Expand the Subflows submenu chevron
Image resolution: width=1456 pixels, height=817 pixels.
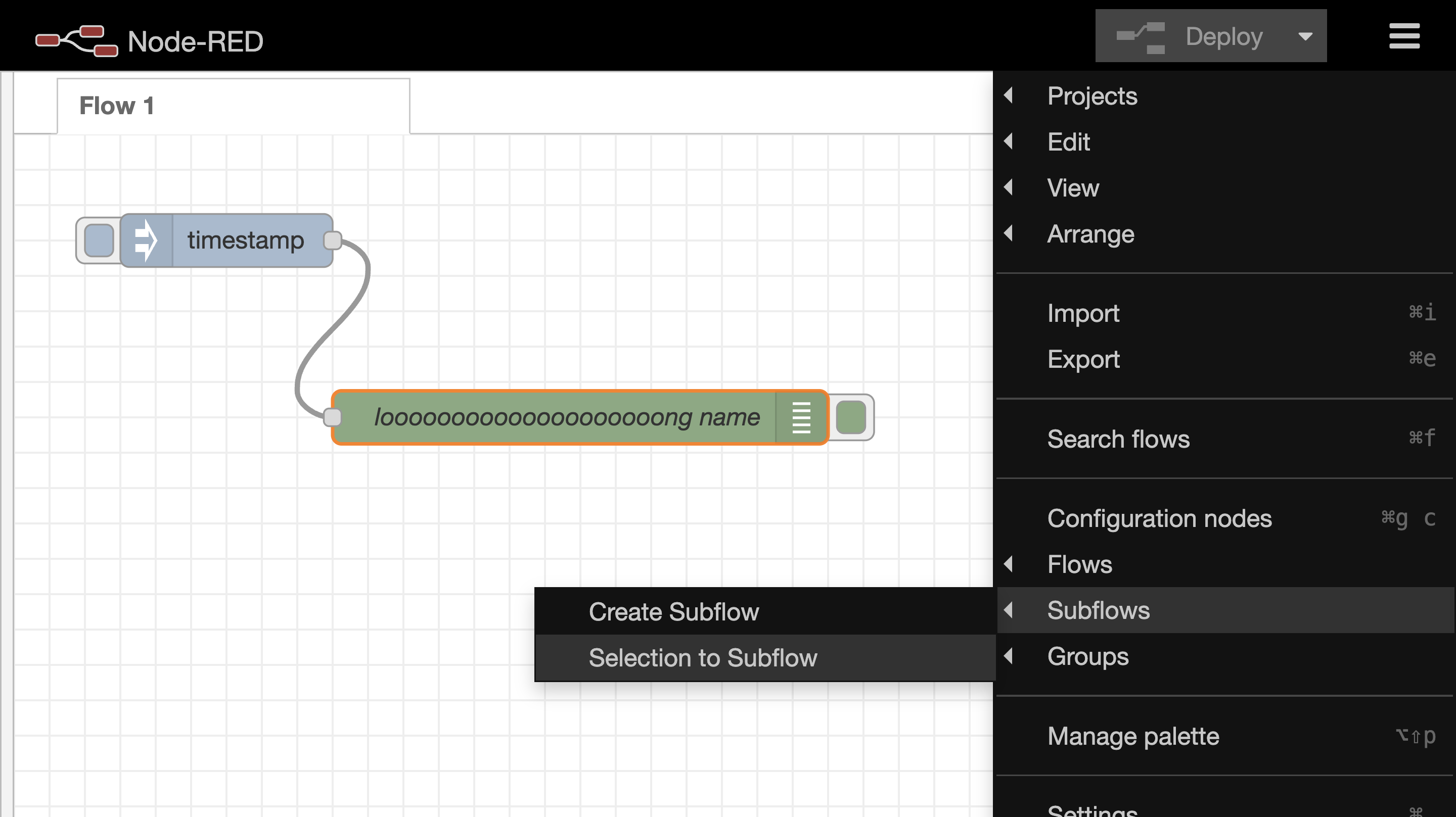1010,610
